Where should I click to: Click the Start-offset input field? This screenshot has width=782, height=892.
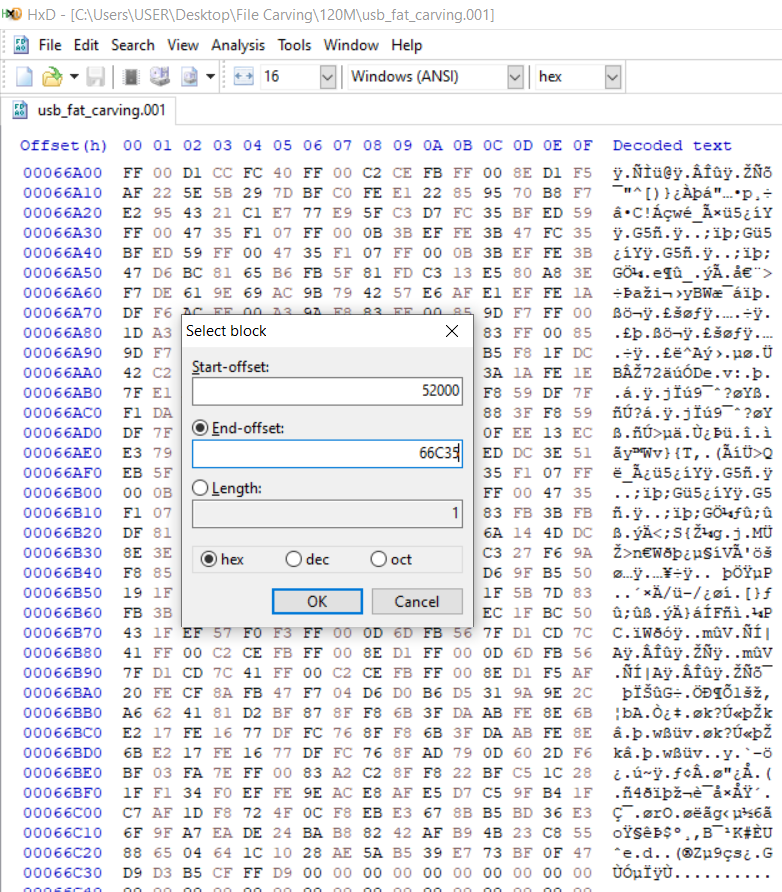[327, 391]
